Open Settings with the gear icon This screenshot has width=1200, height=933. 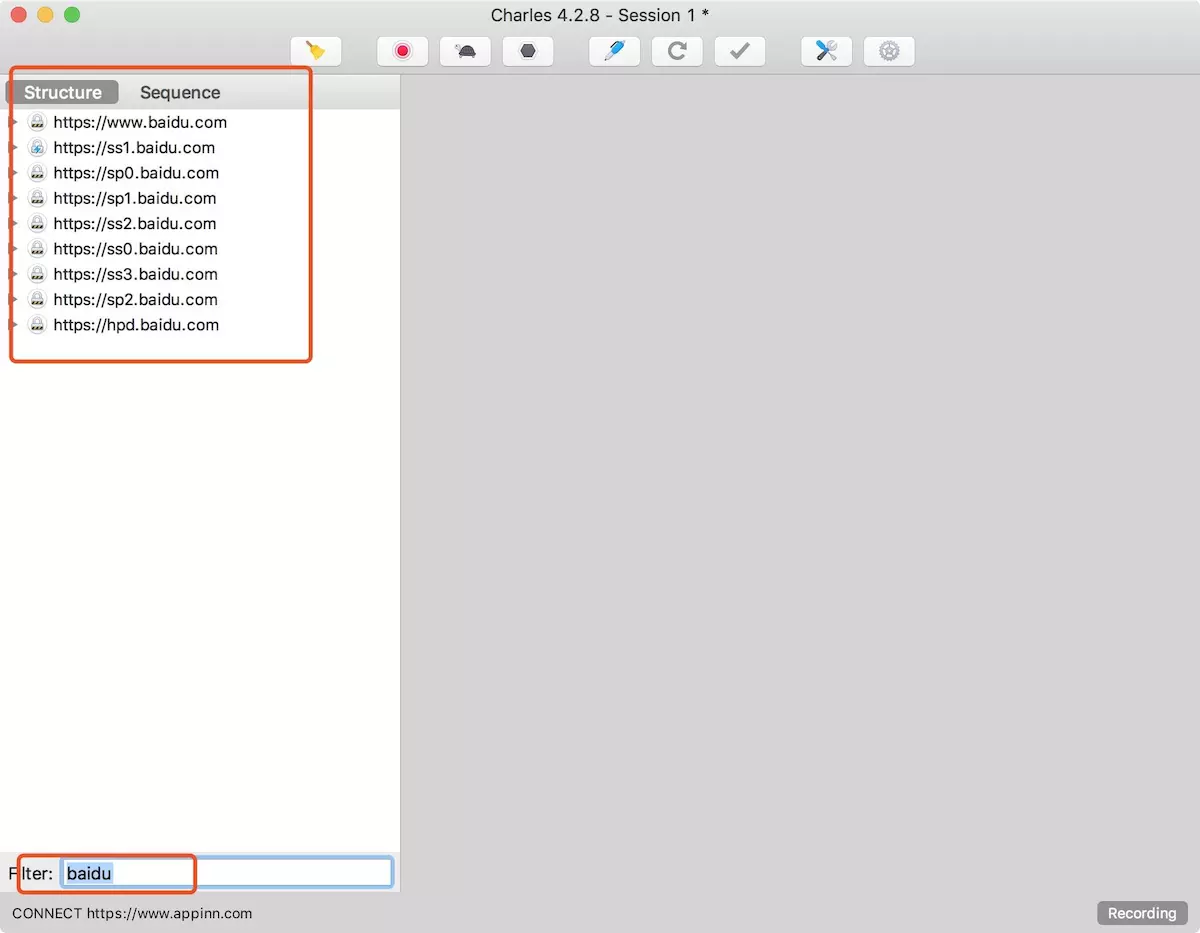[889, 51]
